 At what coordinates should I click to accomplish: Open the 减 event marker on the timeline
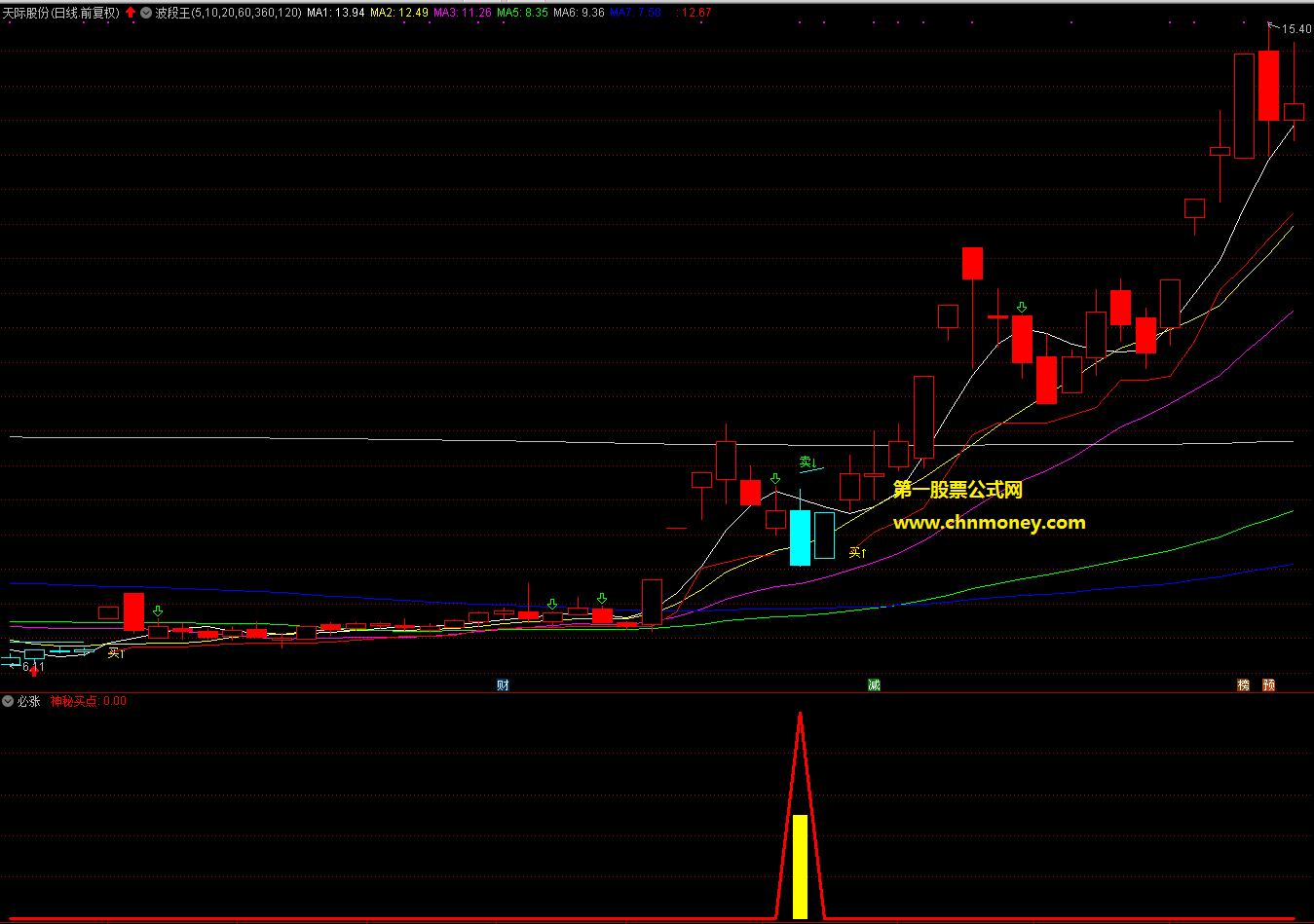pos(874,685)
